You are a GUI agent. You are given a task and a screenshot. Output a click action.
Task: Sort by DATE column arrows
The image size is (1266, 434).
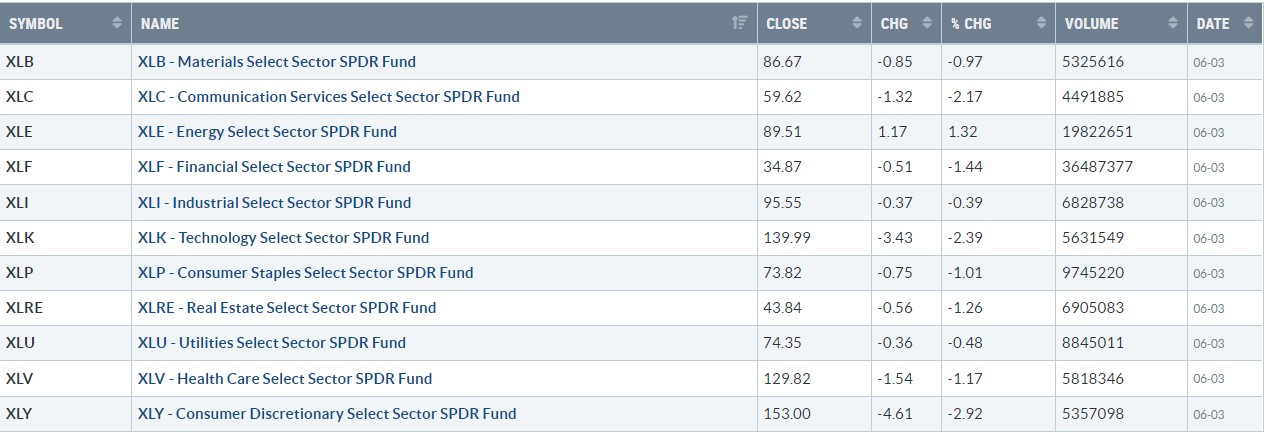tap(1247, 23)
